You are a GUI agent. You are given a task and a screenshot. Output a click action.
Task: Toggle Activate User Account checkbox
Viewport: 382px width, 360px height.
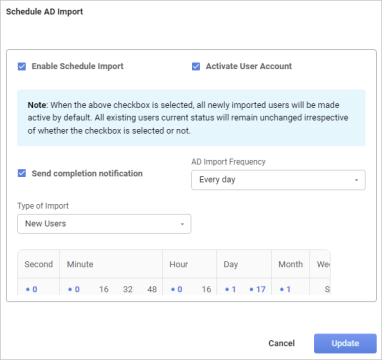[196, 66]
